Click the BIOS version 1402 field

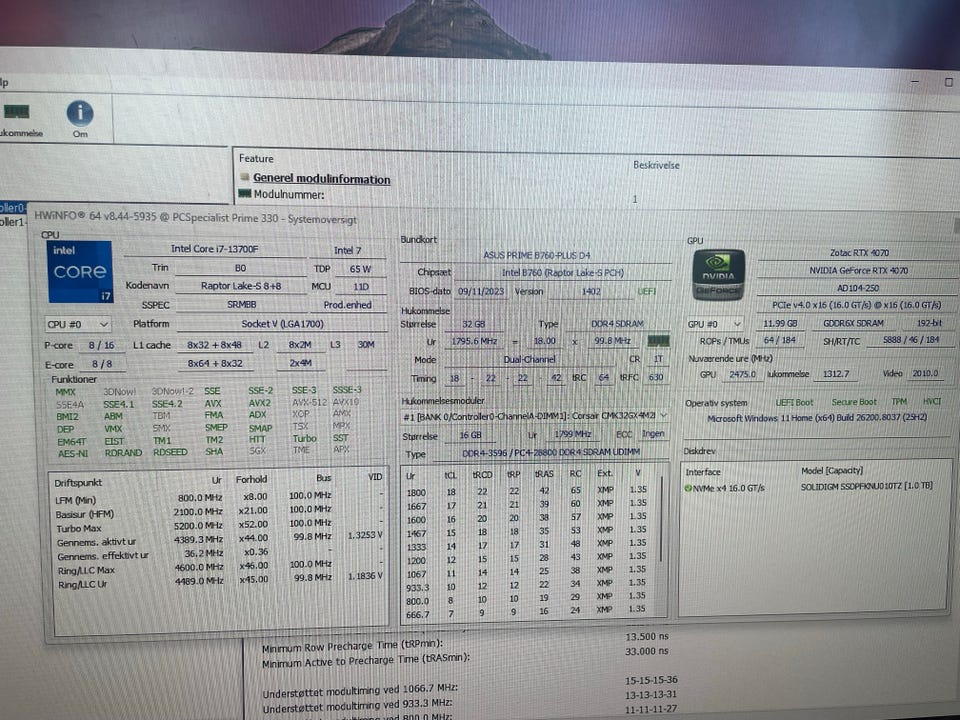point(591,292)
